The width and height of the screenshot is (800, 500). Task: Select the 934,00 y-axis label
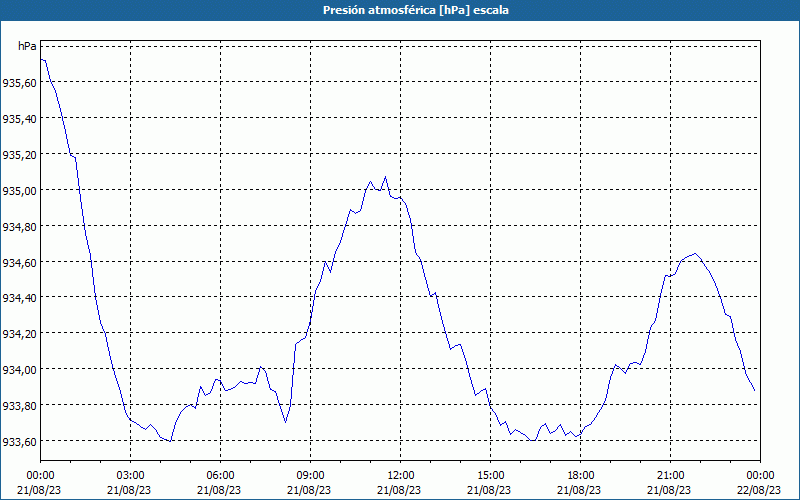tap(19, 369)
